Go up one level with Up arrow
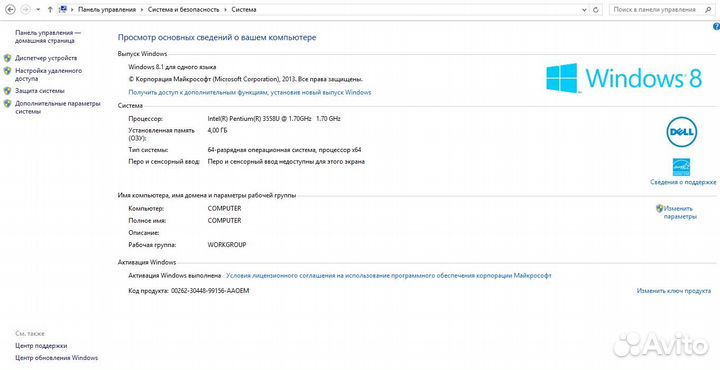This screenshot has height=370, width=720. click(50, 10)
